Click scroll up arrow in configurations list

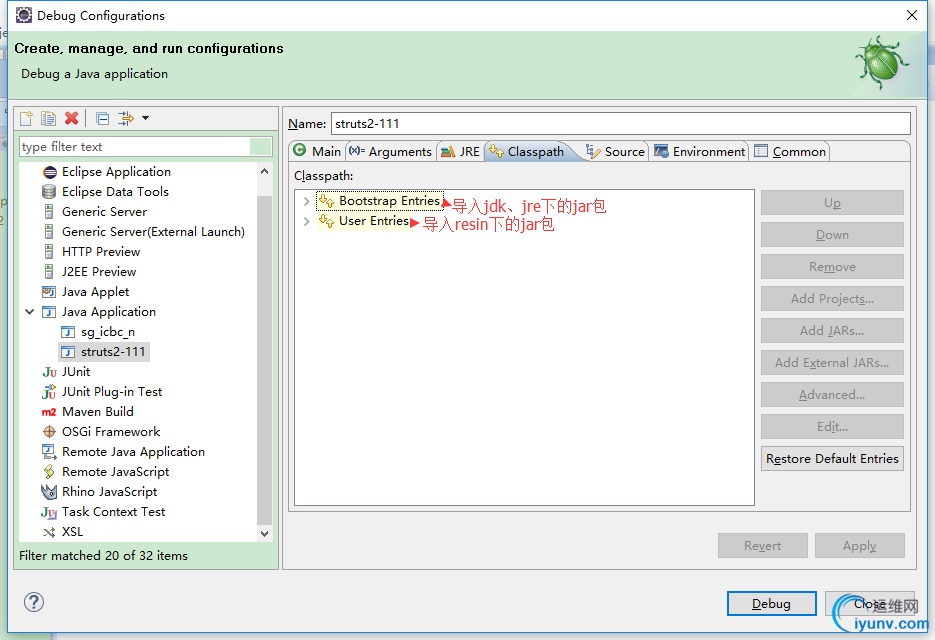click(x=265, y=172)
